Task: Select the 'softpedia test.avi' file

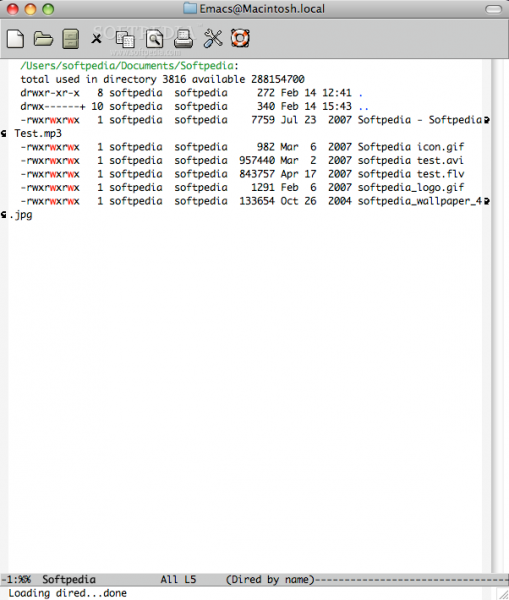Action: click(411, 160)
